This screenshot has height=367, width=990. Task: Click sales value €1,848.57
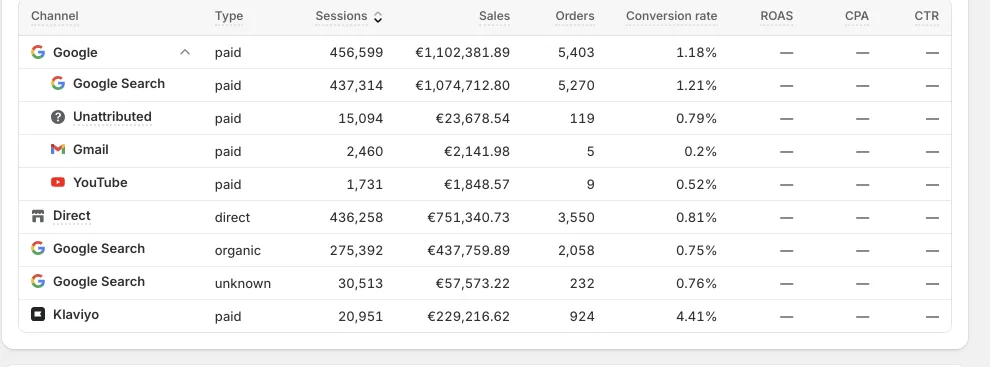pyautogui.click(x=477, y=184)
